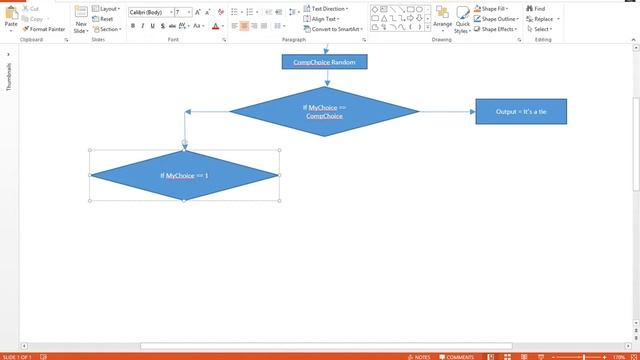640x360 pixels.
Task: Select the Output = It's a tie rectangle
Action: coord(521,111)
